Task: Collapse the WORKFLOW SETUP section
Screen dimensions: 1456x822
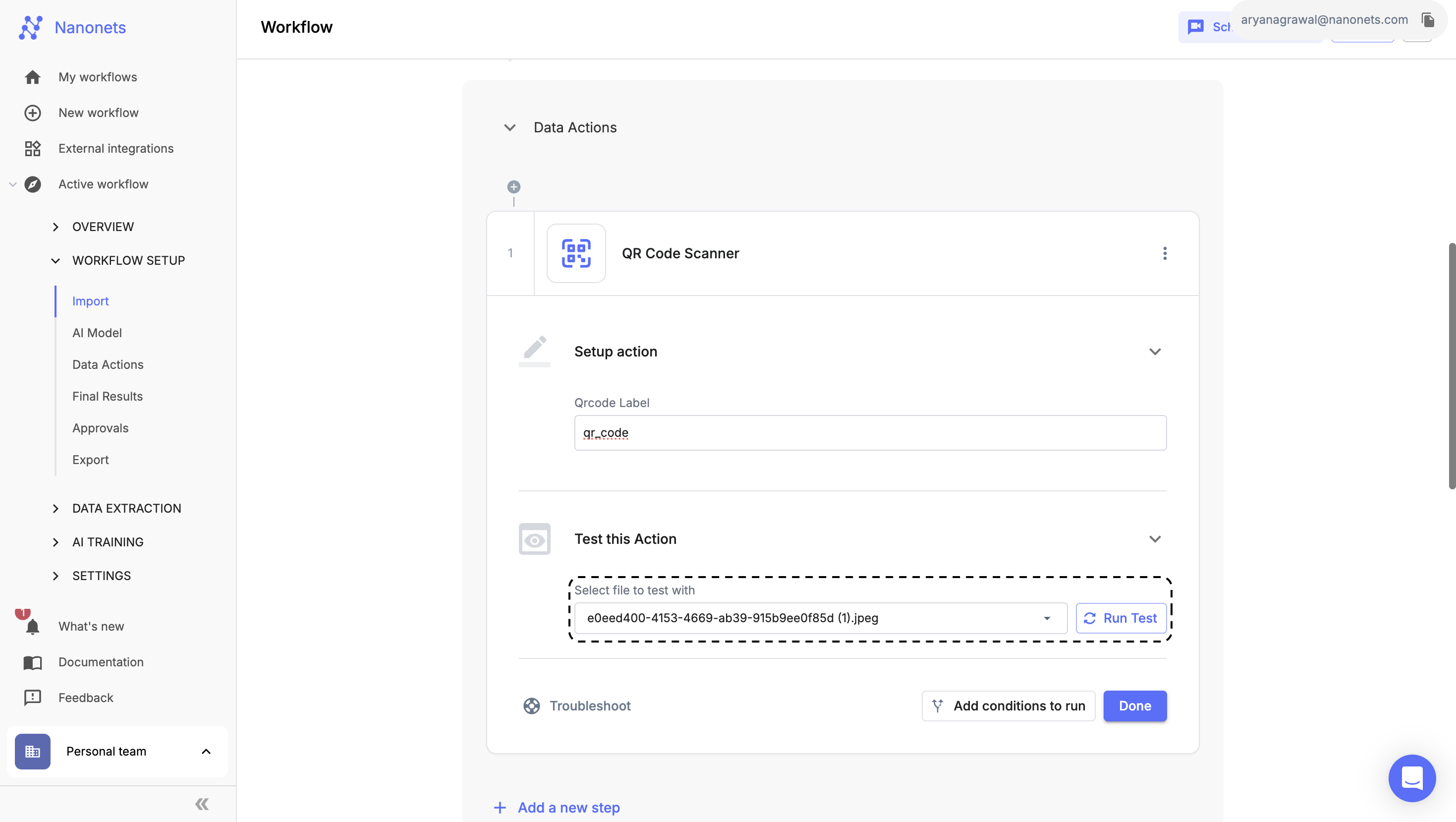Action: 56,261
